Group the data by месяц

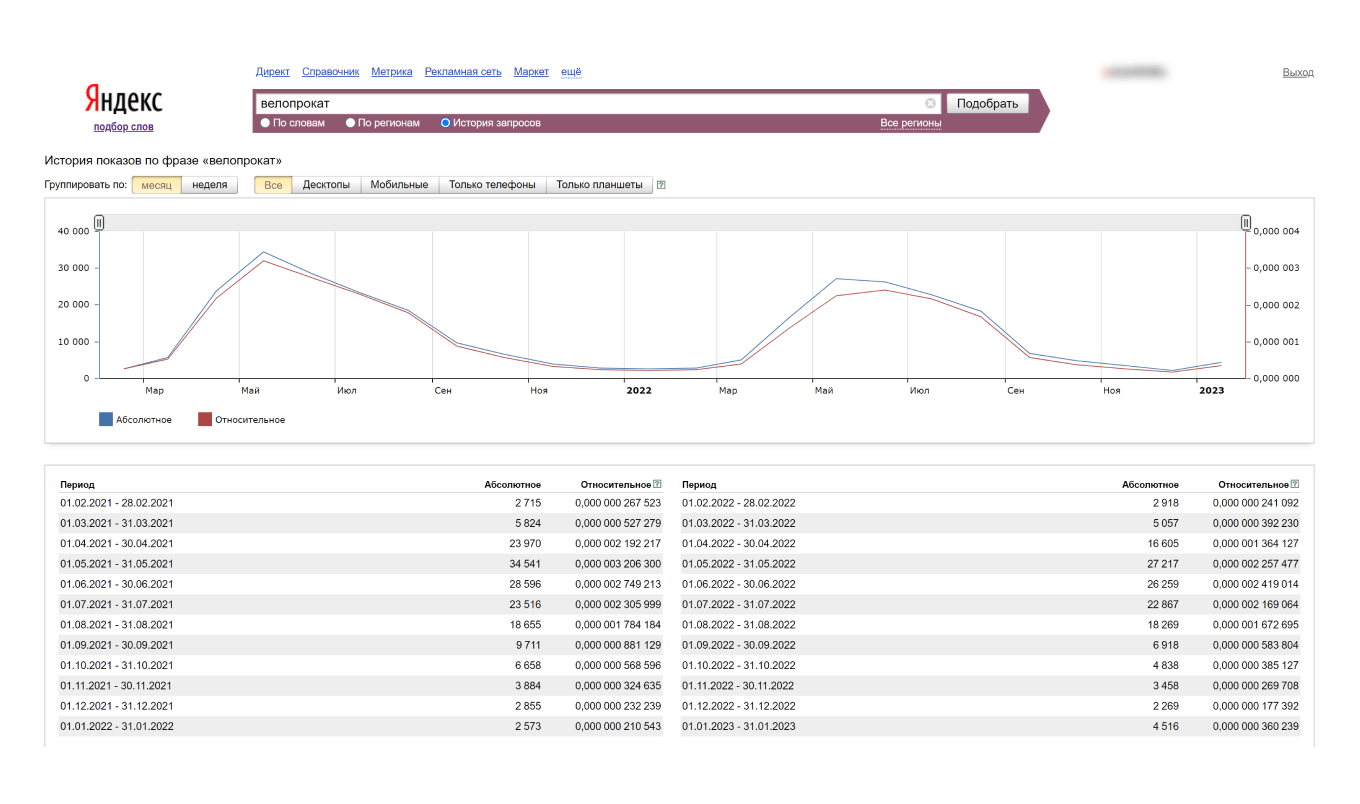pyautogui.click(x=156, y=185)
